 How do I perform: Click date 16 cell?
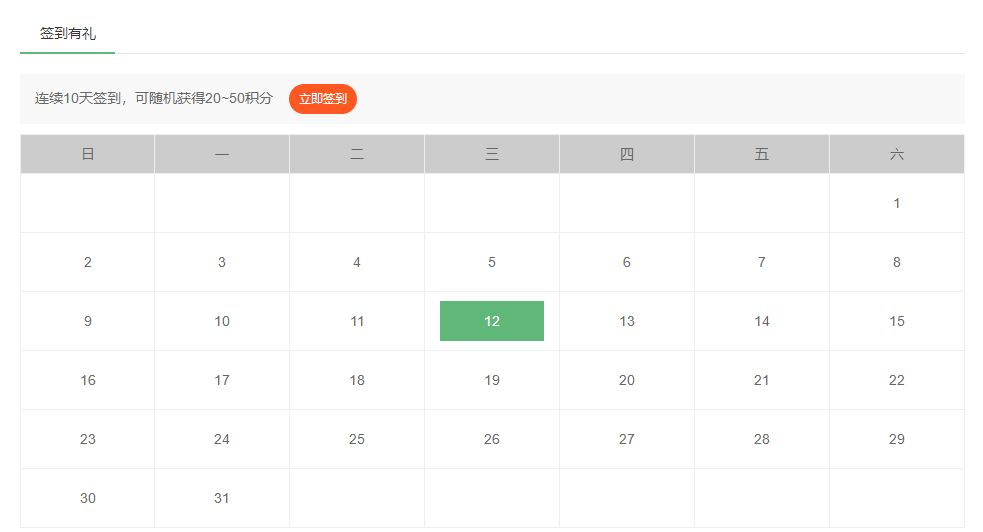88,380
